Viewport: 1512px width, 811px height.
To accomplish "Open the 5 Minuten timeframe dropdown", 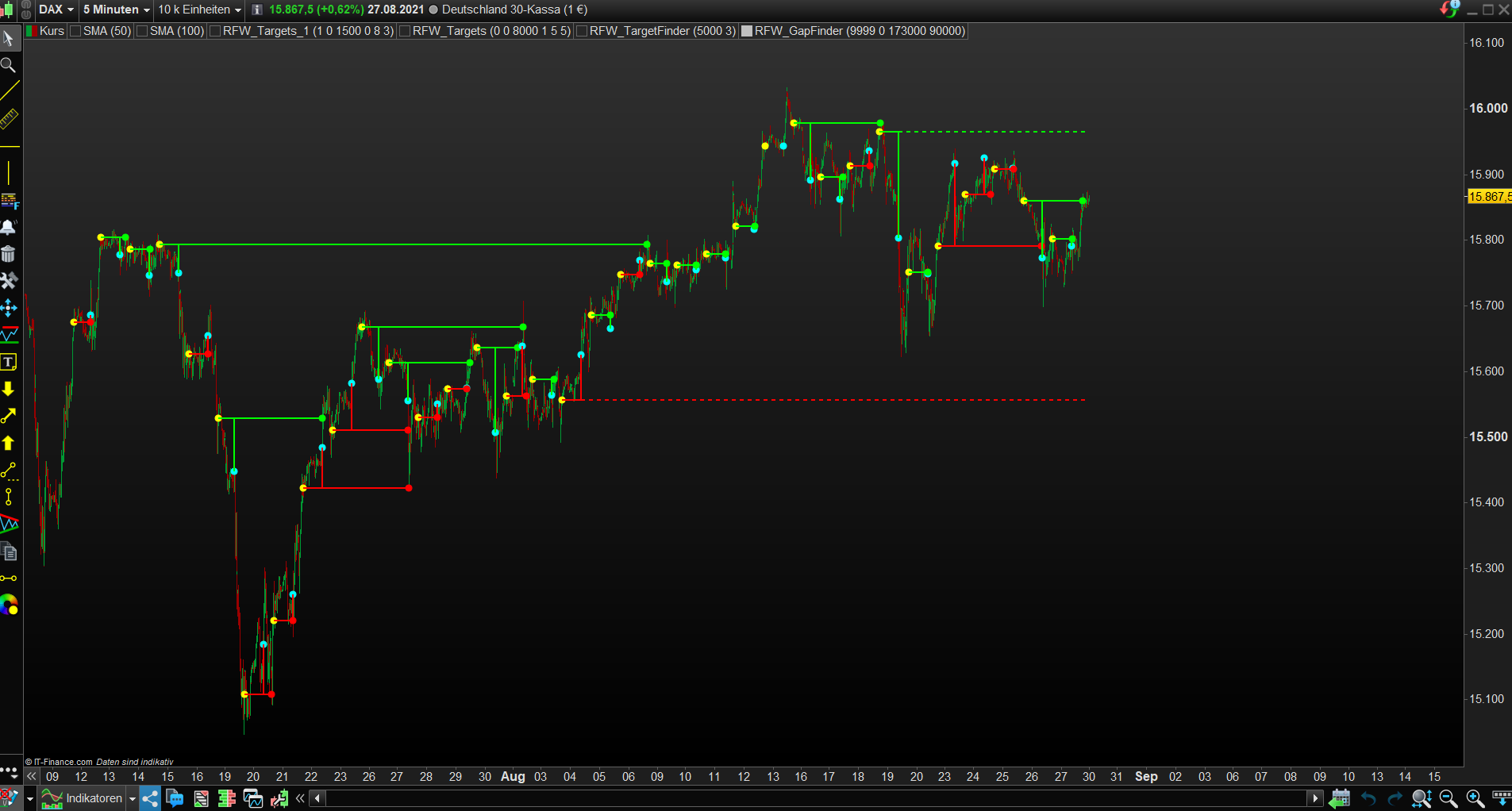I will click(x=117, y=10).
